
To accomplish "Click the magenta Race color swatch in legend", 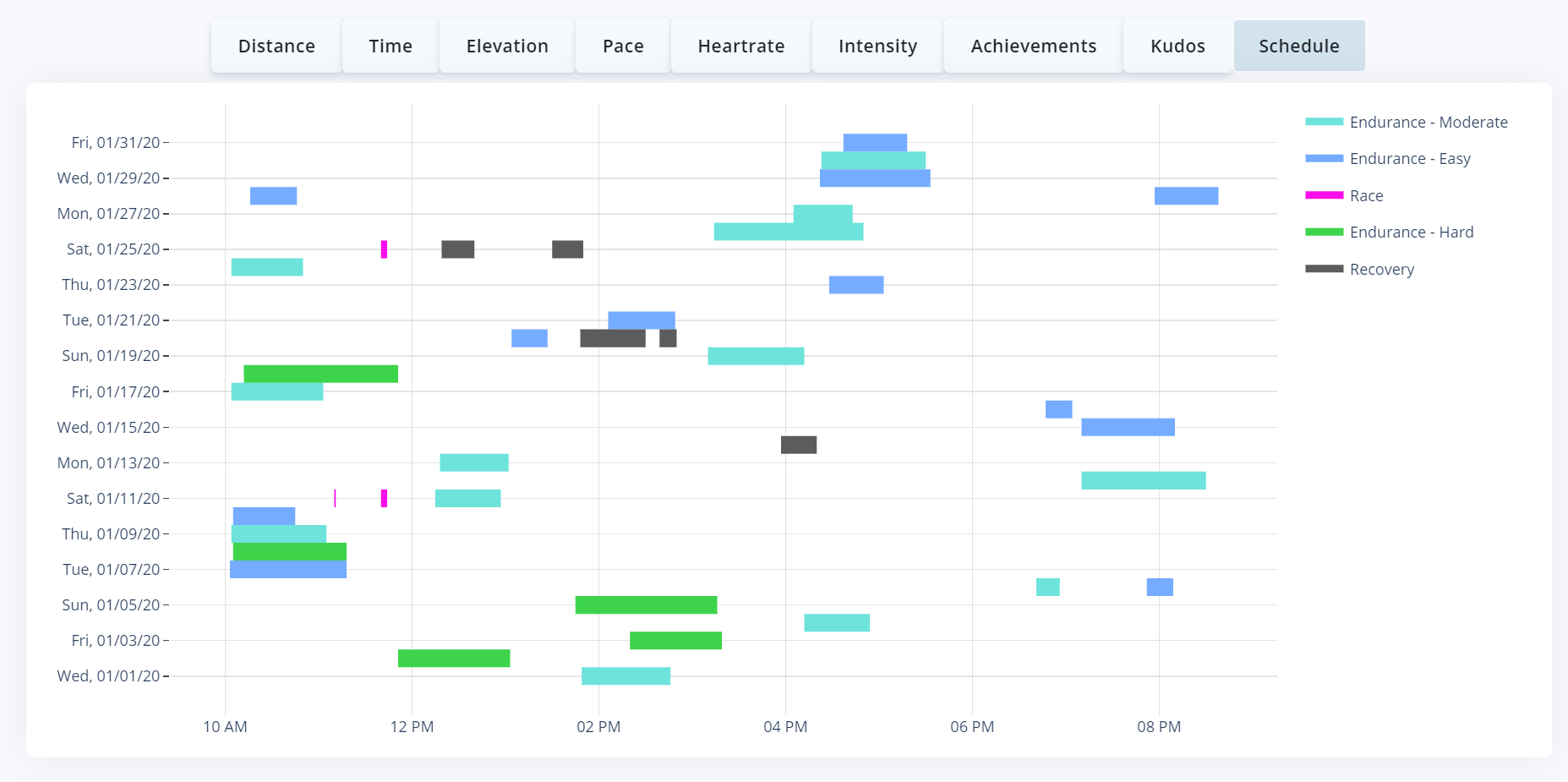I will pyautogui.click(x=1324, y=195).
